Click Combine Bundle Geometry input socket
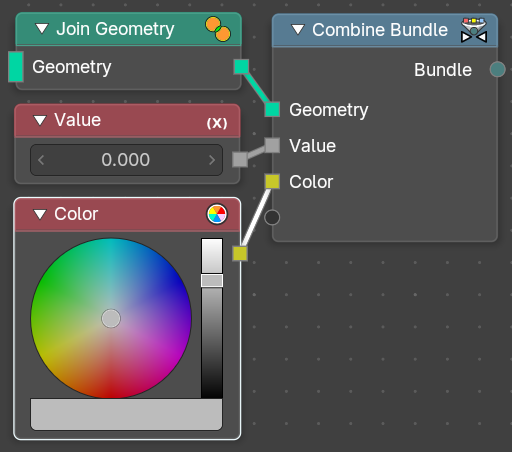The width and height of the screenshot is (512, 452). click(x=272, y=109)
